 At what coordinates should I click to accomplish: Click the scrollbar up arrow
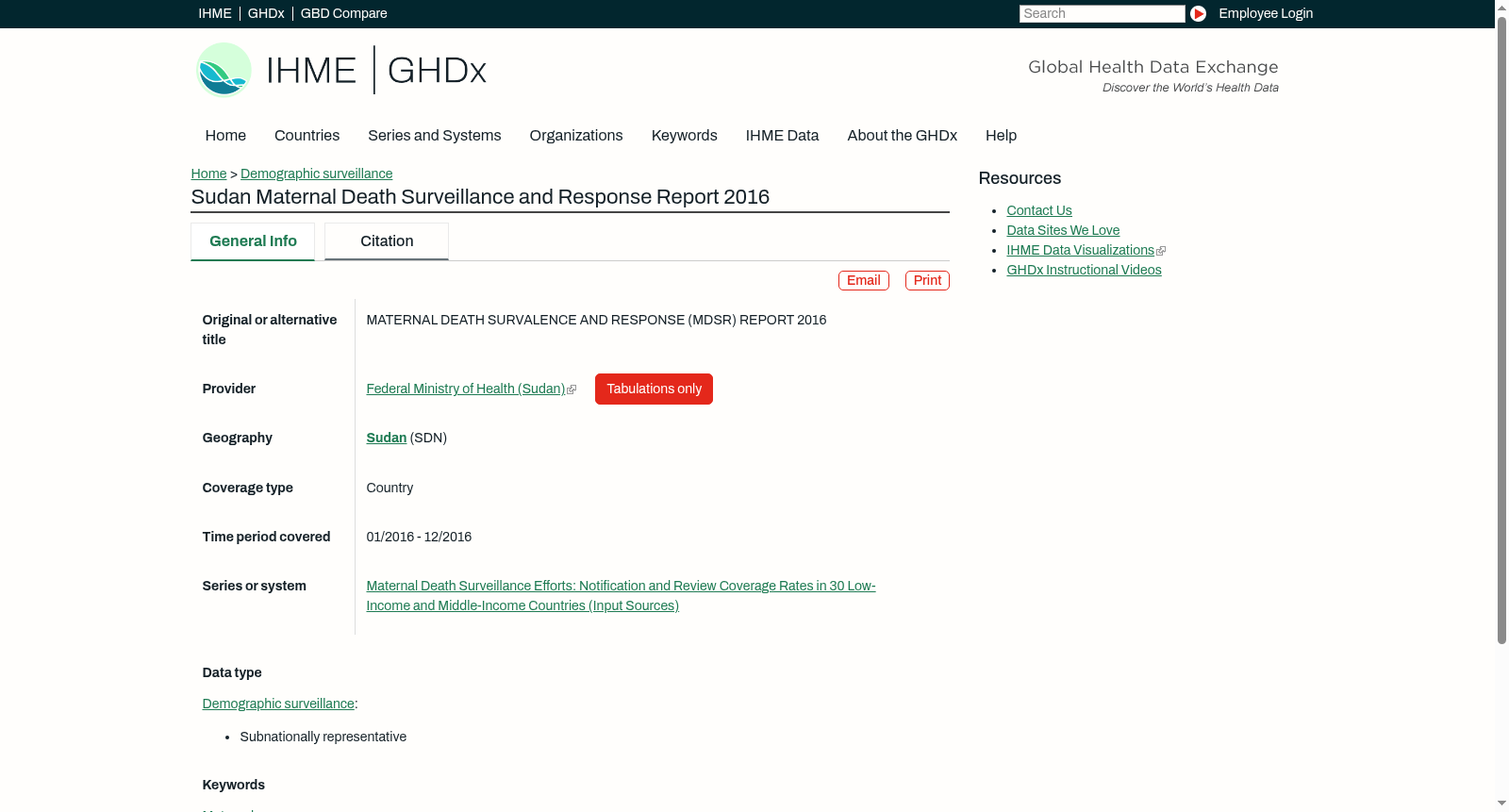coord(1501,7)
